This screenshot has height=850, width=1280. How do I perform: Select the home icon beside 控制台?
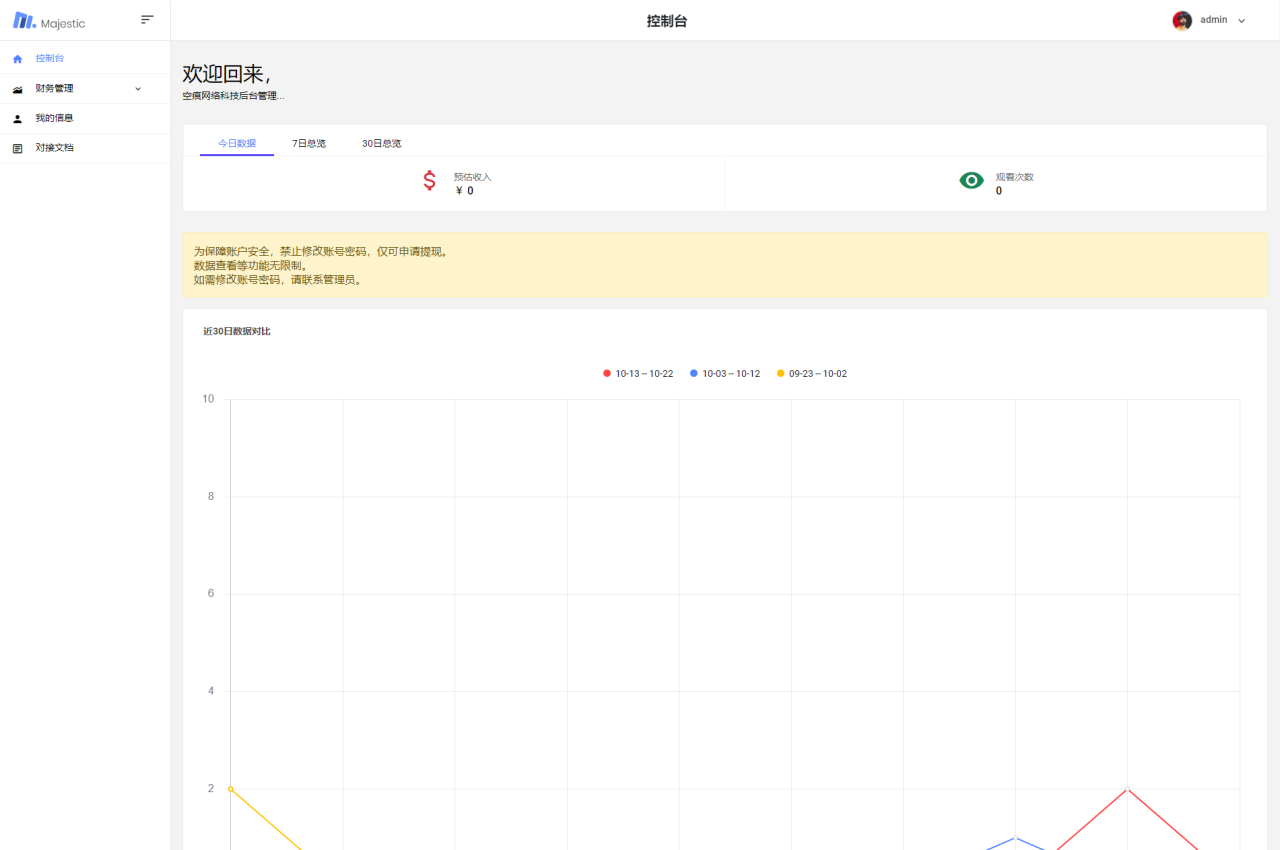pos(17,58)
